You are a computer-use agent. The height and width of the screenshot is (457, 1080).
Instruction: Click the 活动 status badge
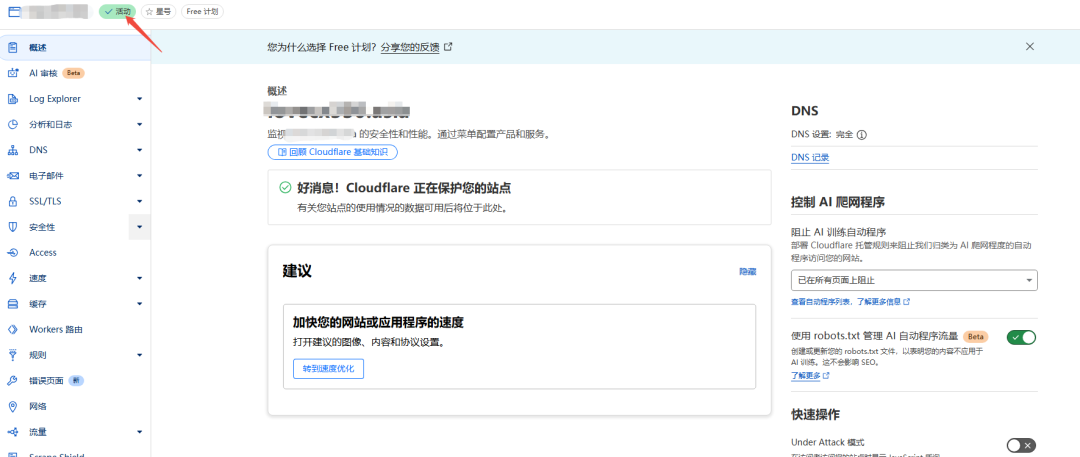pyautogui.click(x=118, y=12)
